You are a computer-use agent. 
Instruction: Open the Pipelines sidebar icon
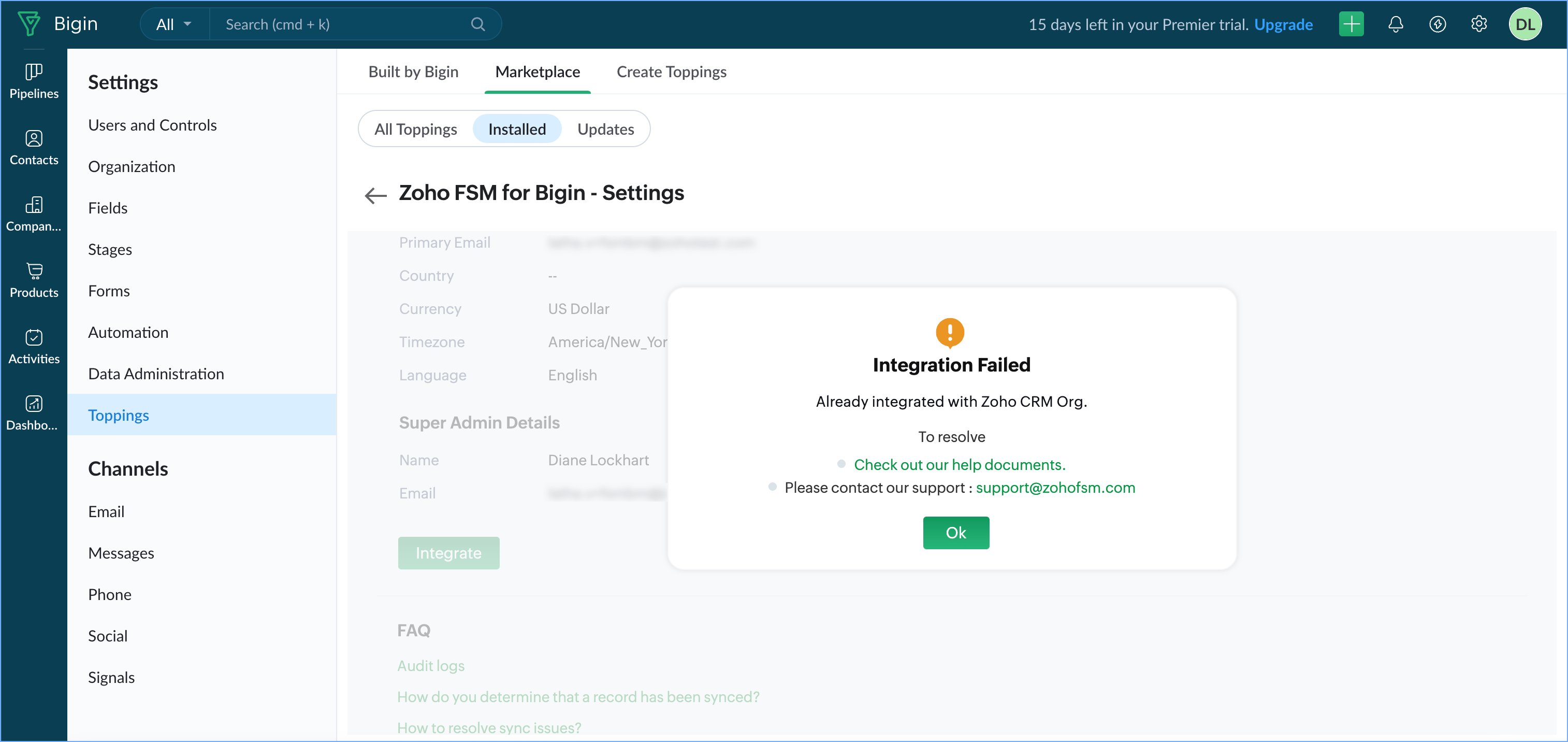34,81
